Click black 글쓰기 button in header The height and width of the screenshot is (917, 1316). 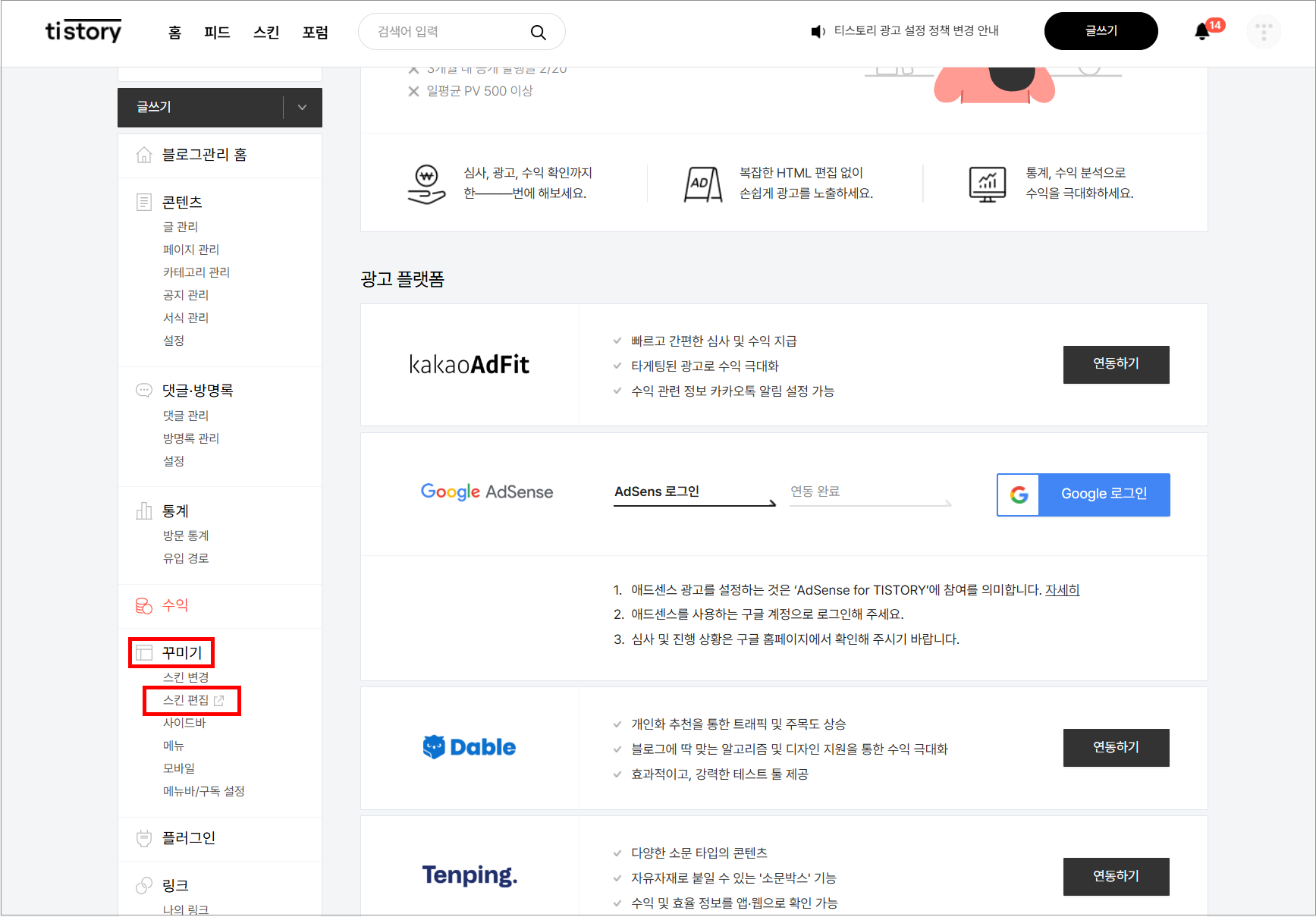point(1101,31)
